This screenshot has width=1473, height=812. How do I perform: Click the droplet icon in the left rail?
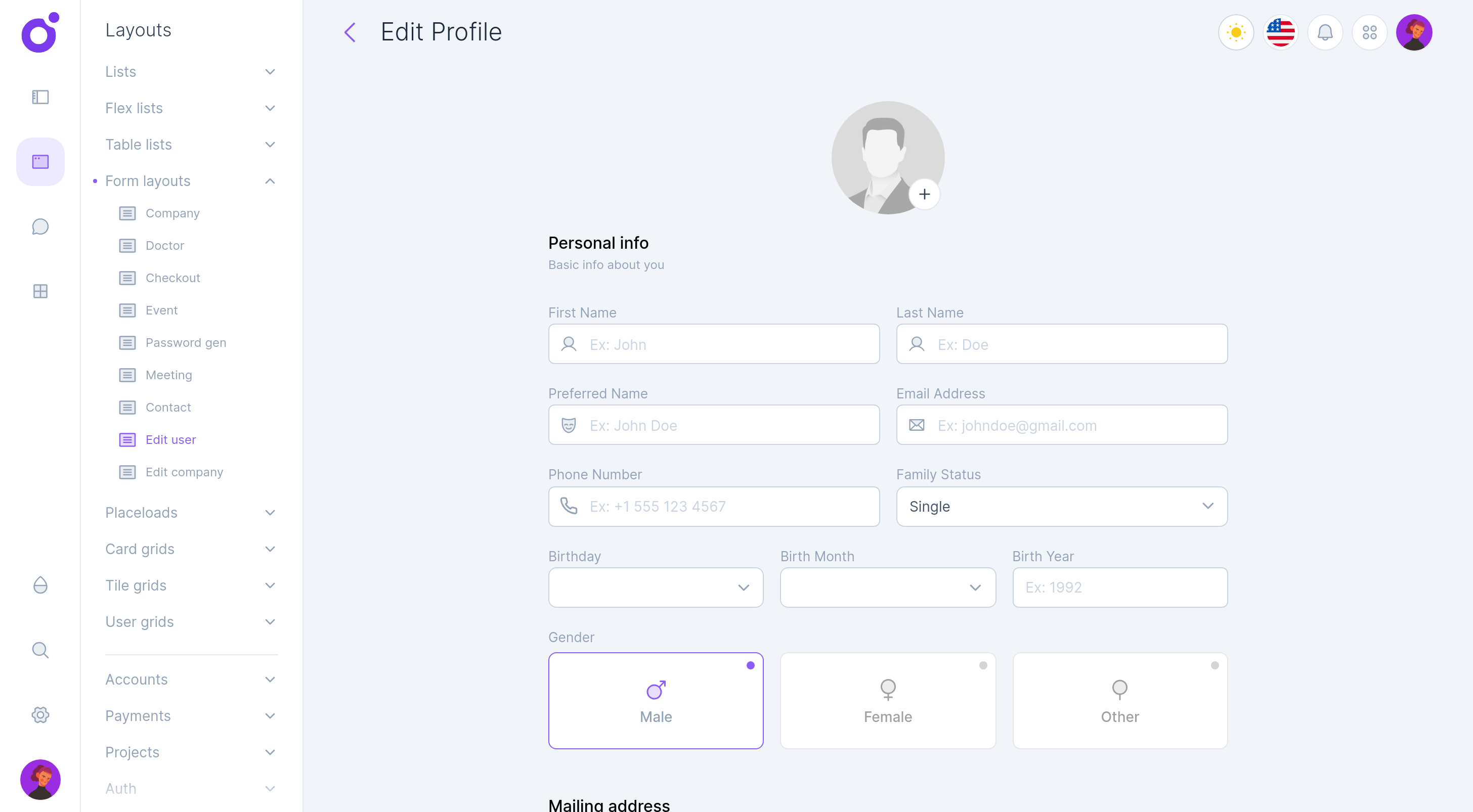pos(40,585)
